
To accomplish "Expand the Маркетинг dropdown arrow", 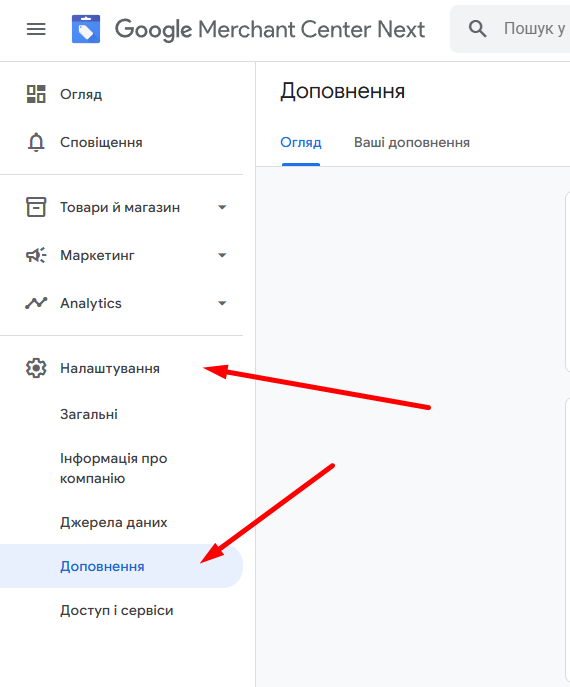I will (222, 255).
